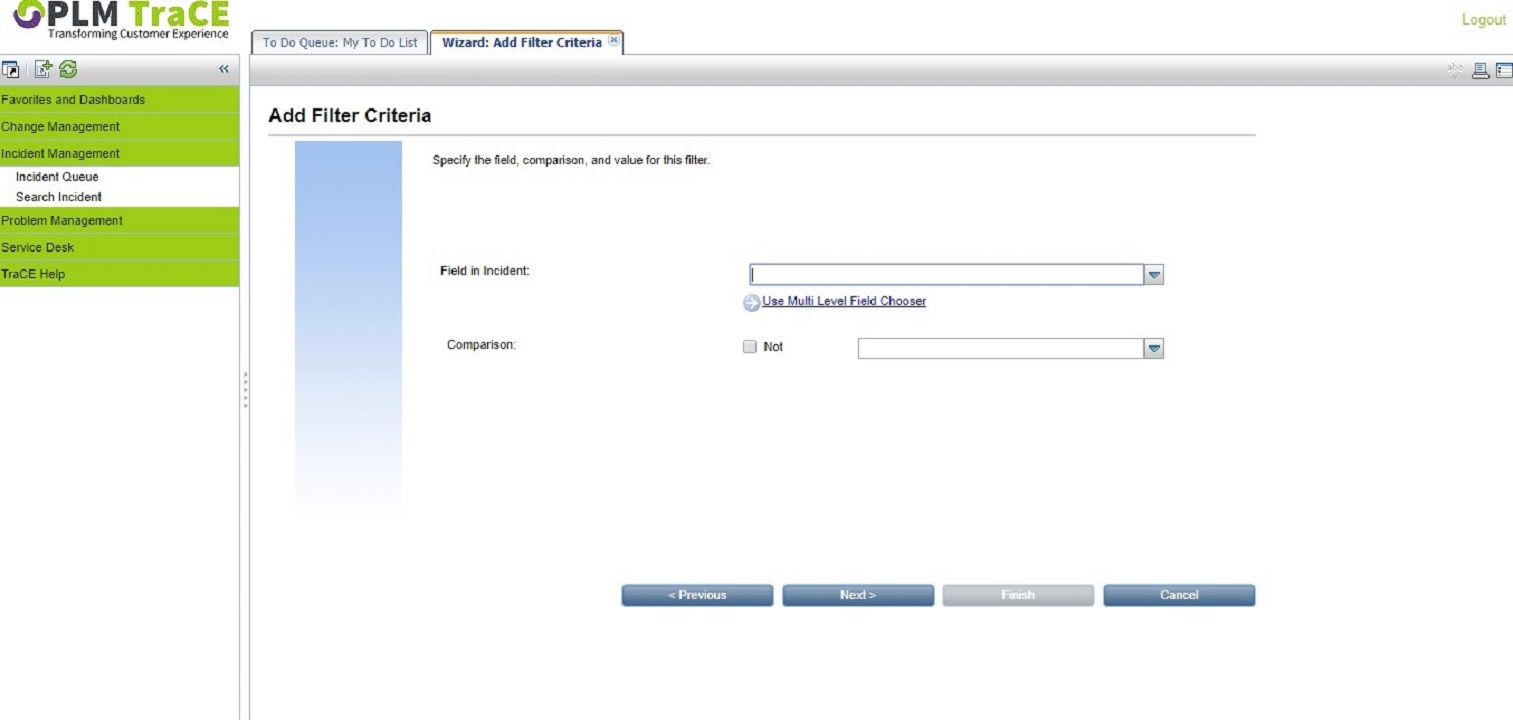Screen dimensions: 1513x720
Task: Click the sidebar splitter grip handle
Action: (245, 389)
